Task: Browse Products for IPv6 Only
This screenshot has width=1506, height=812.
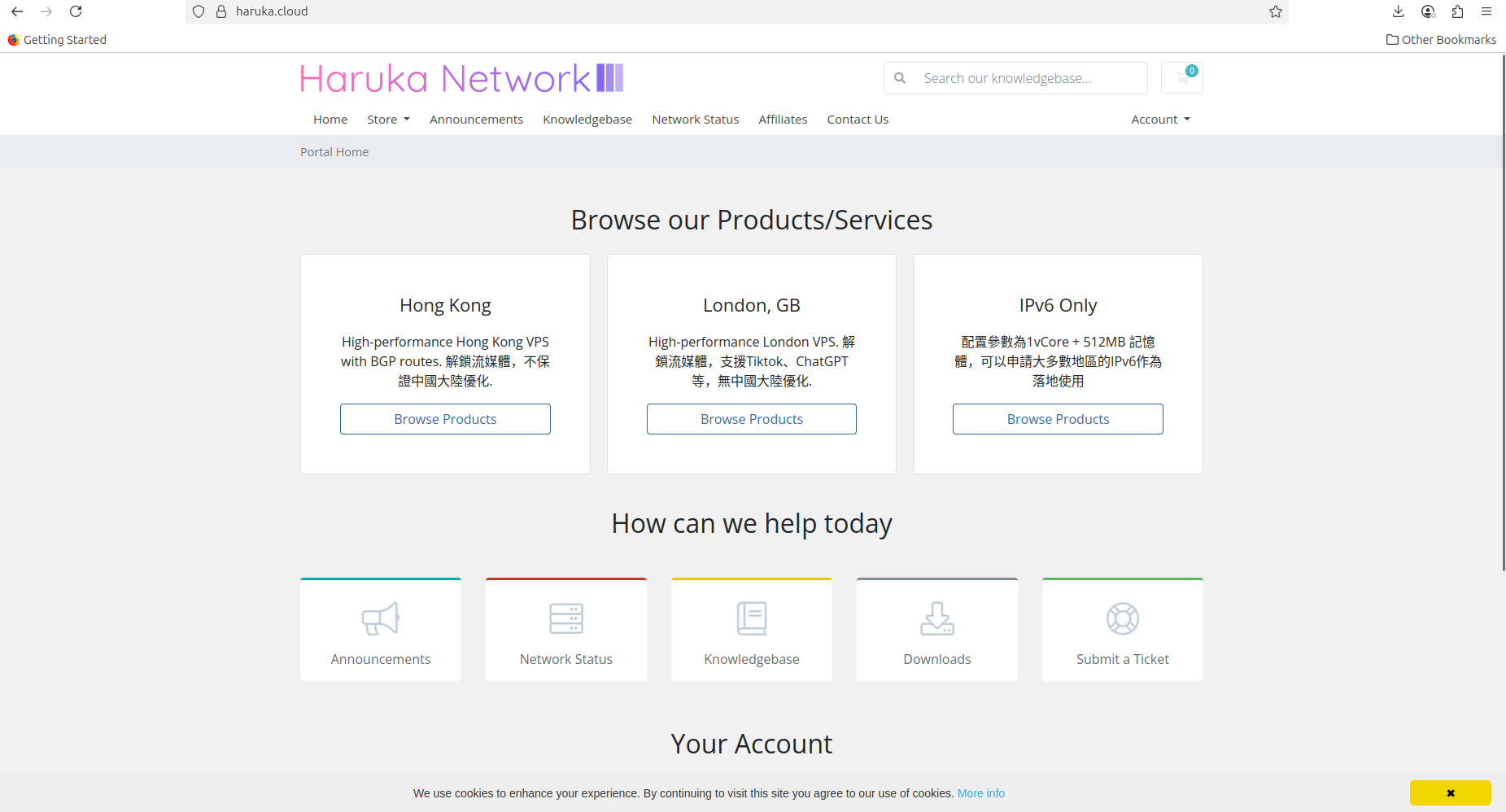Action: (x=1058, y=419)
